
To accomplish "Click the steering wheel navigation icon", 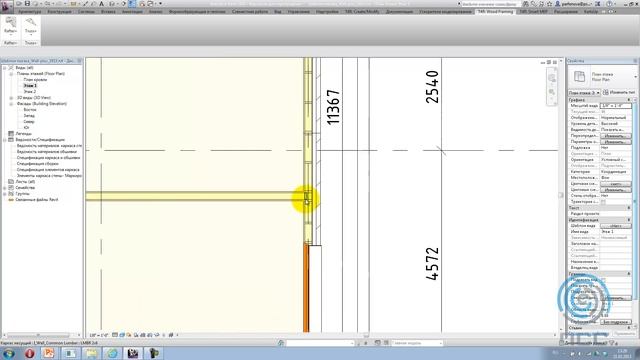I will [x=552, y=78].
